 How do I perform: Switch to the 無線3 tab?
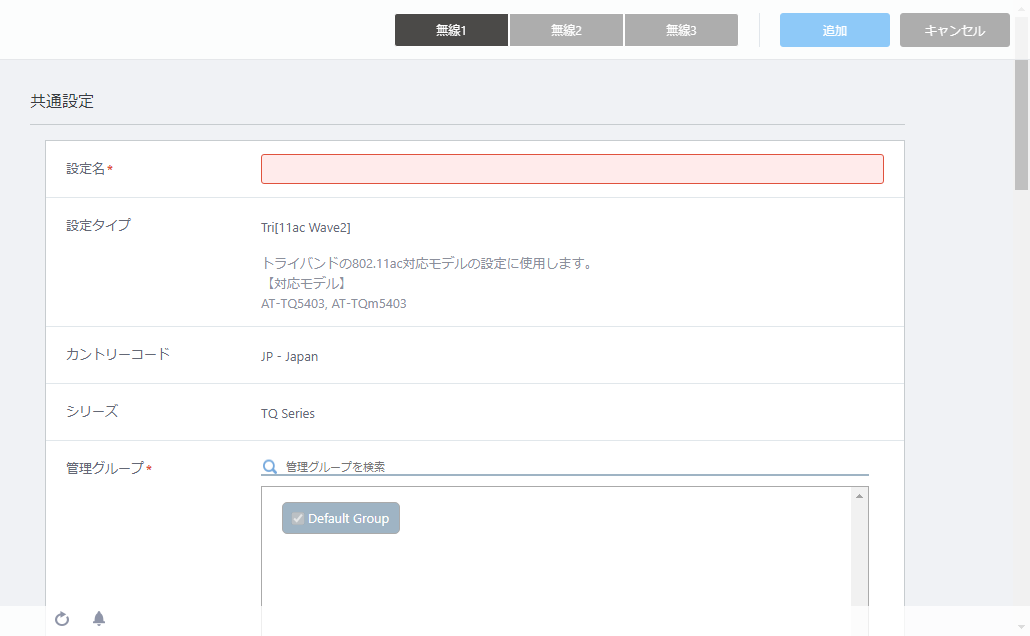click(x=681, y=30)
